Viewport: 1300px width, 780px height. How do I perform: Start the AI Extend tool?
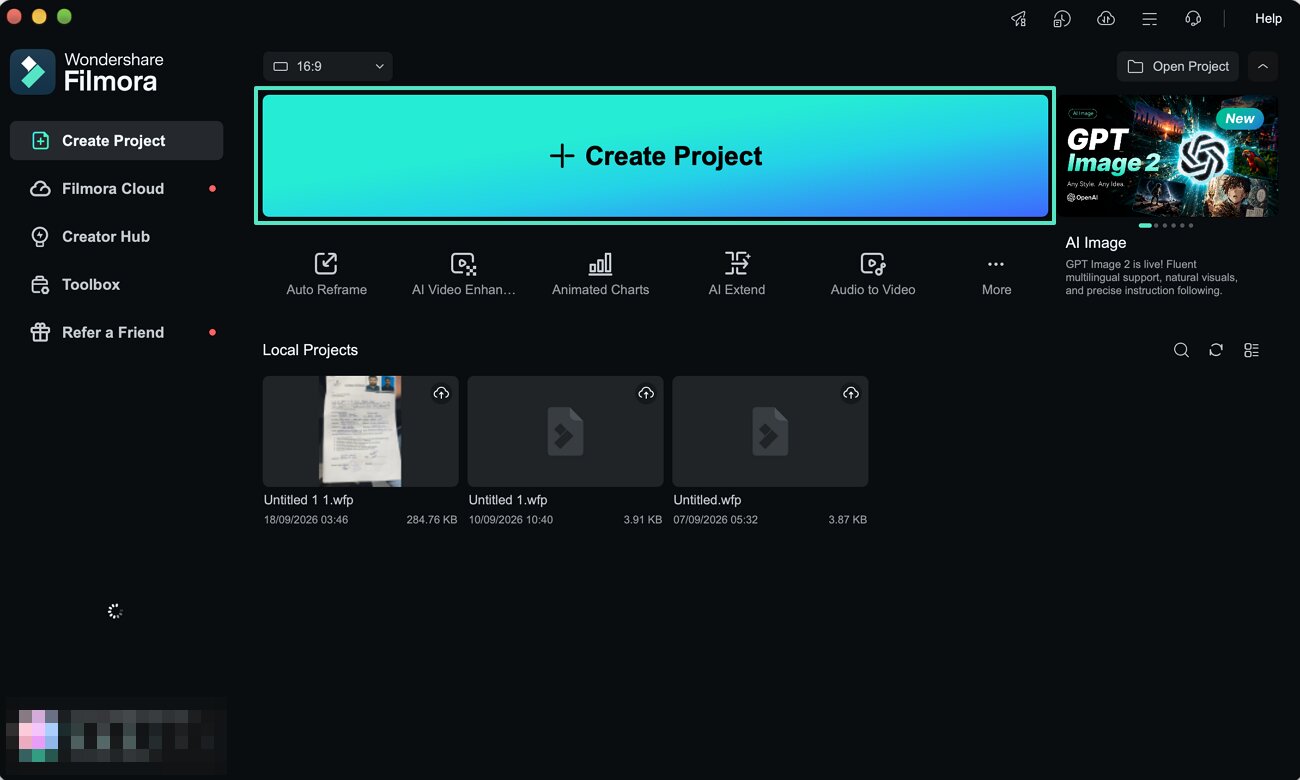[737, 274]
